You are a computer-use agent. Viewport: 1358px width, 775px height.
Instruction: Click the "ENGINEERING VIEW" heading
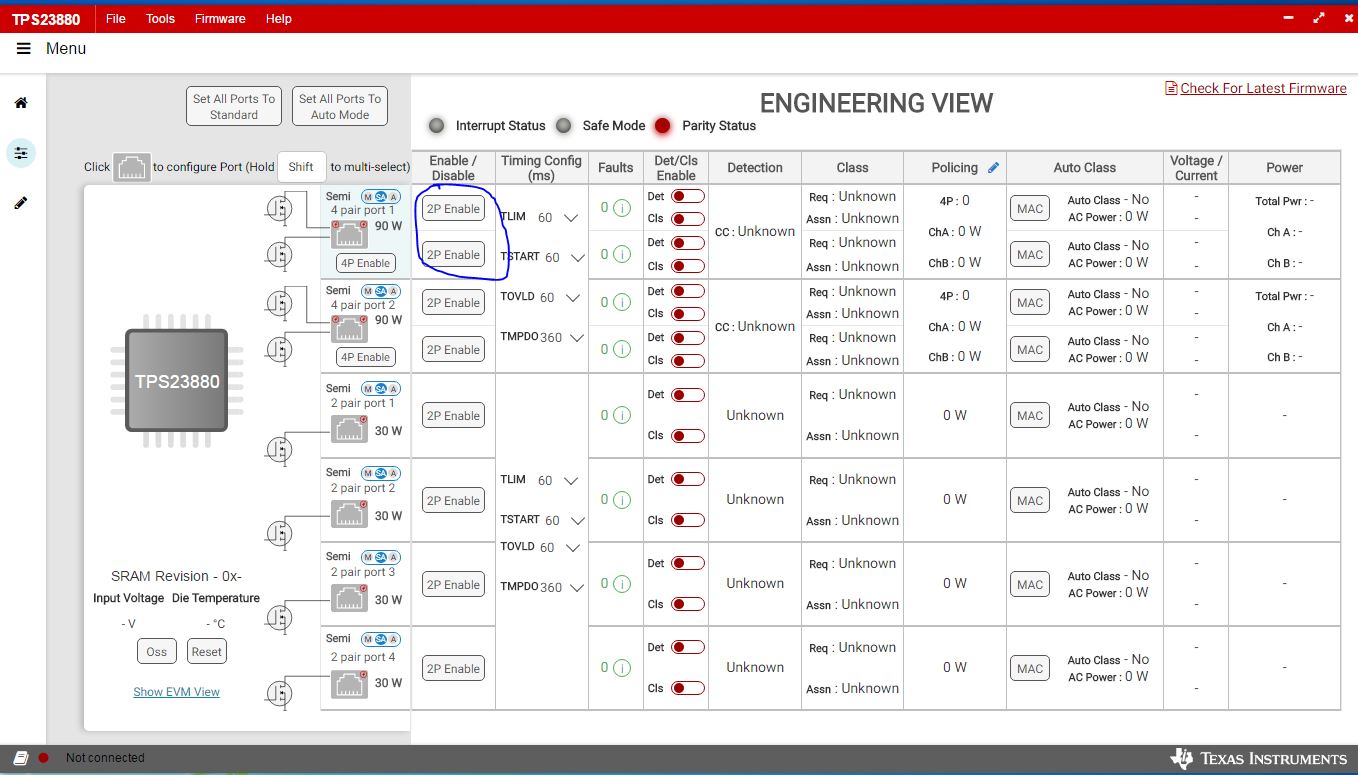click(877, 103)
